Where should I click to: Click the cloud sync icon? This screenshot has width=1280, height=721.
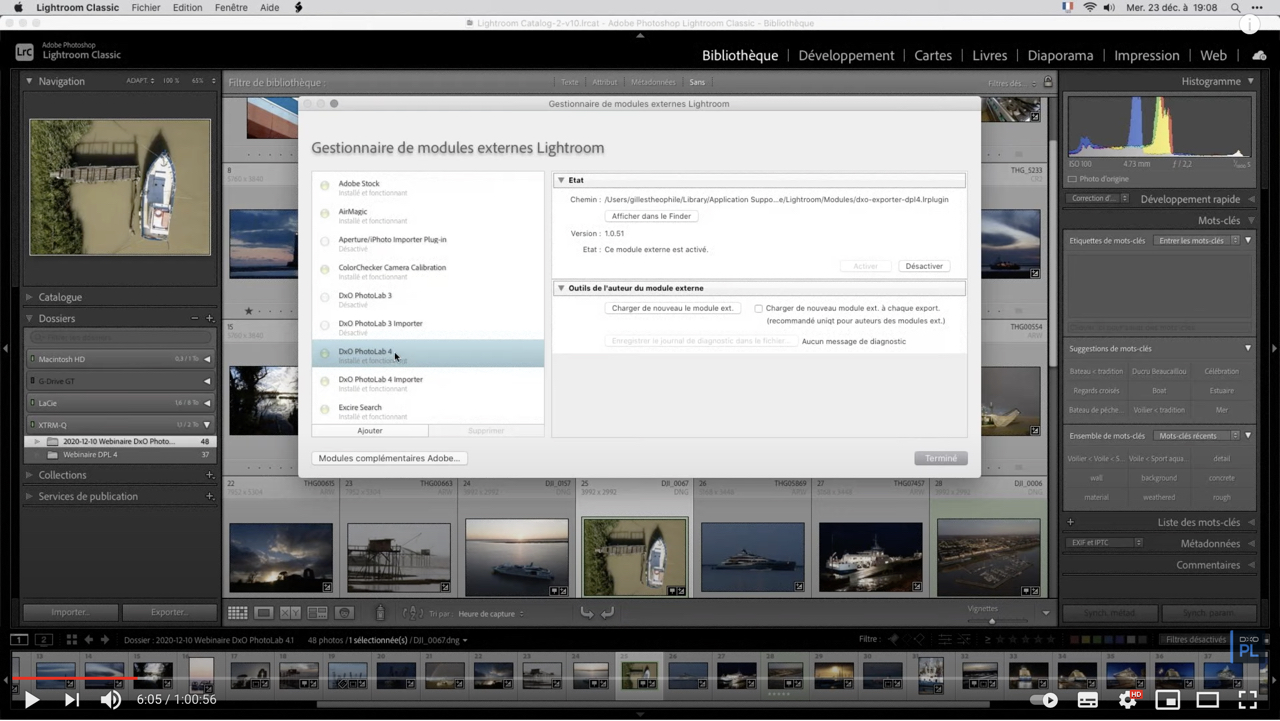pyautogui.click(x=1259, y=56)
